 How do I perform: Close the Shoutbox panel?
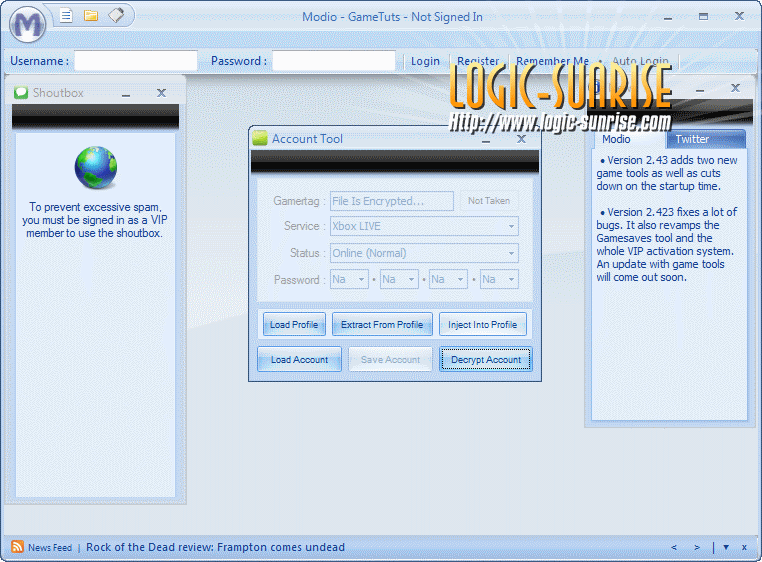161,92
